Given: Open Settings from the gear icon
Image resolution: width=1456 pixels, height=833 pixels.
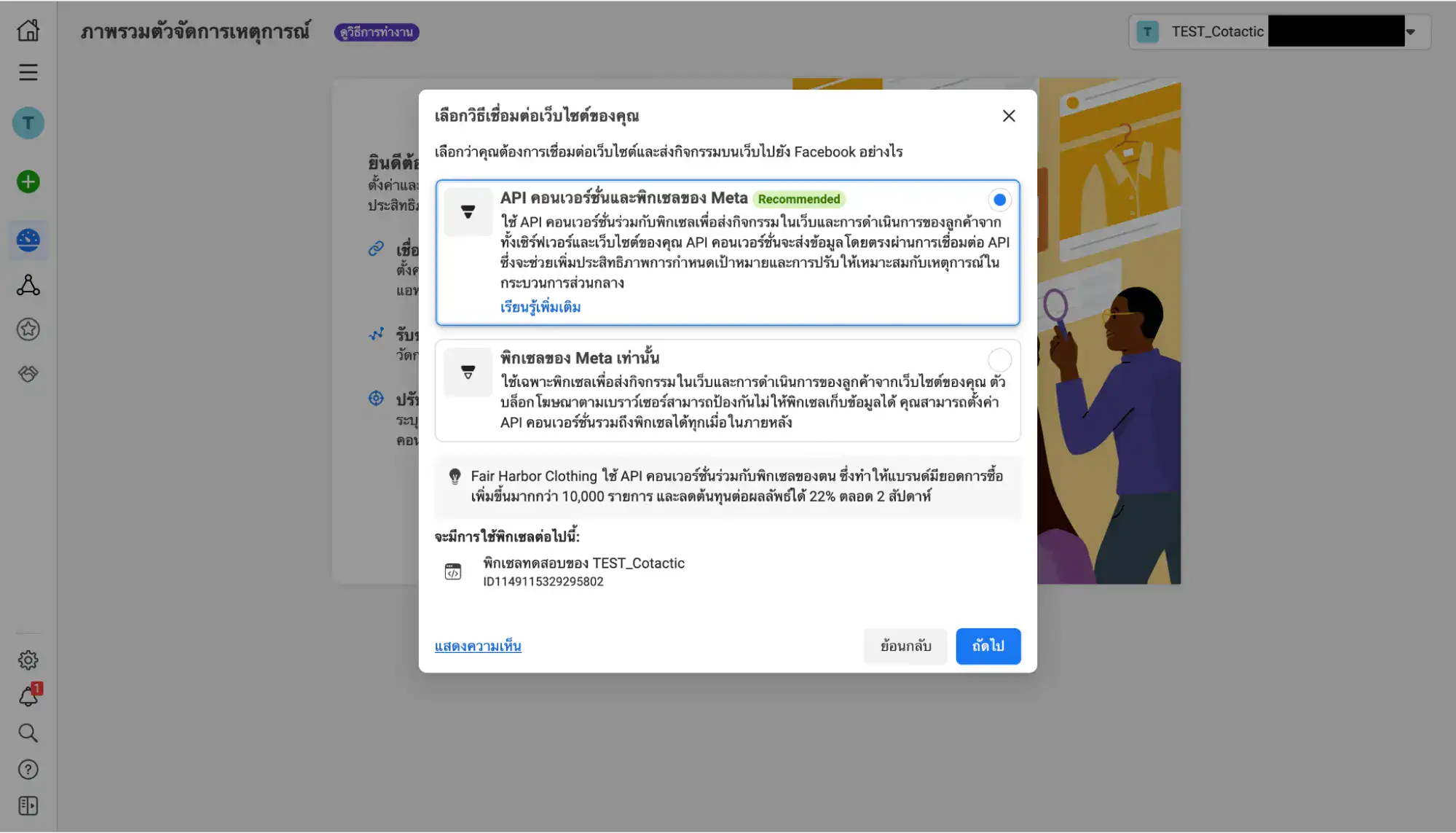Looking at the screenshot, I should point(28,660).
